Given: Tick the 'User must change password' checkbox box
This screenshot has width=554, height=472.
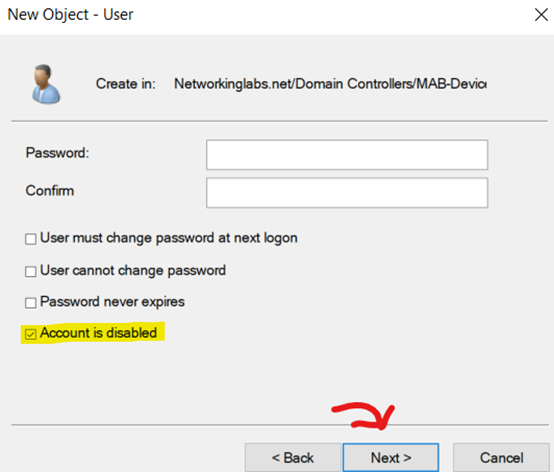Looking at the screenshot, I should point(31,239).
